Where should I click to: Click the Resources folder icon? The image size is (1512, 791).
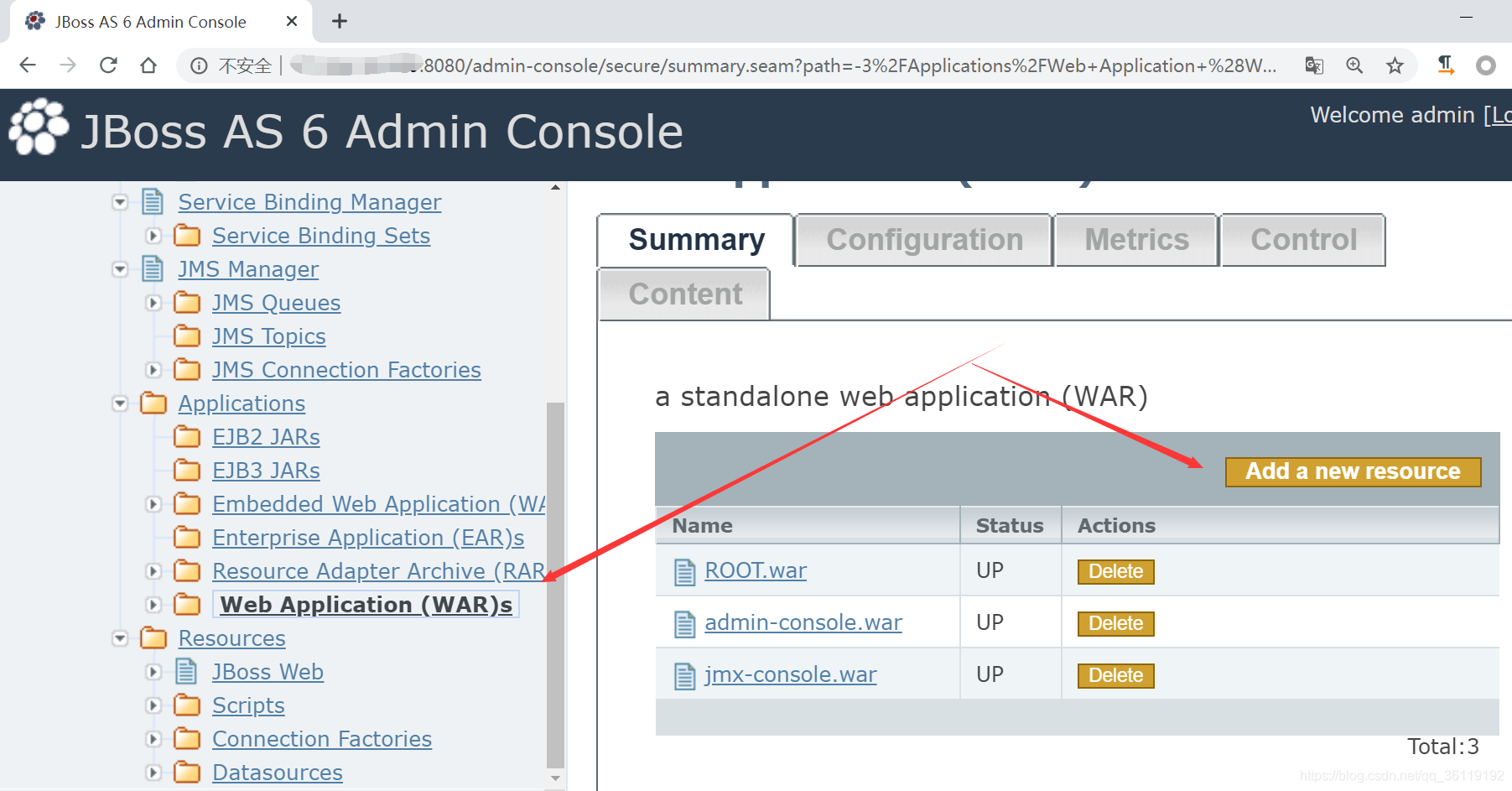pos(153,637)
